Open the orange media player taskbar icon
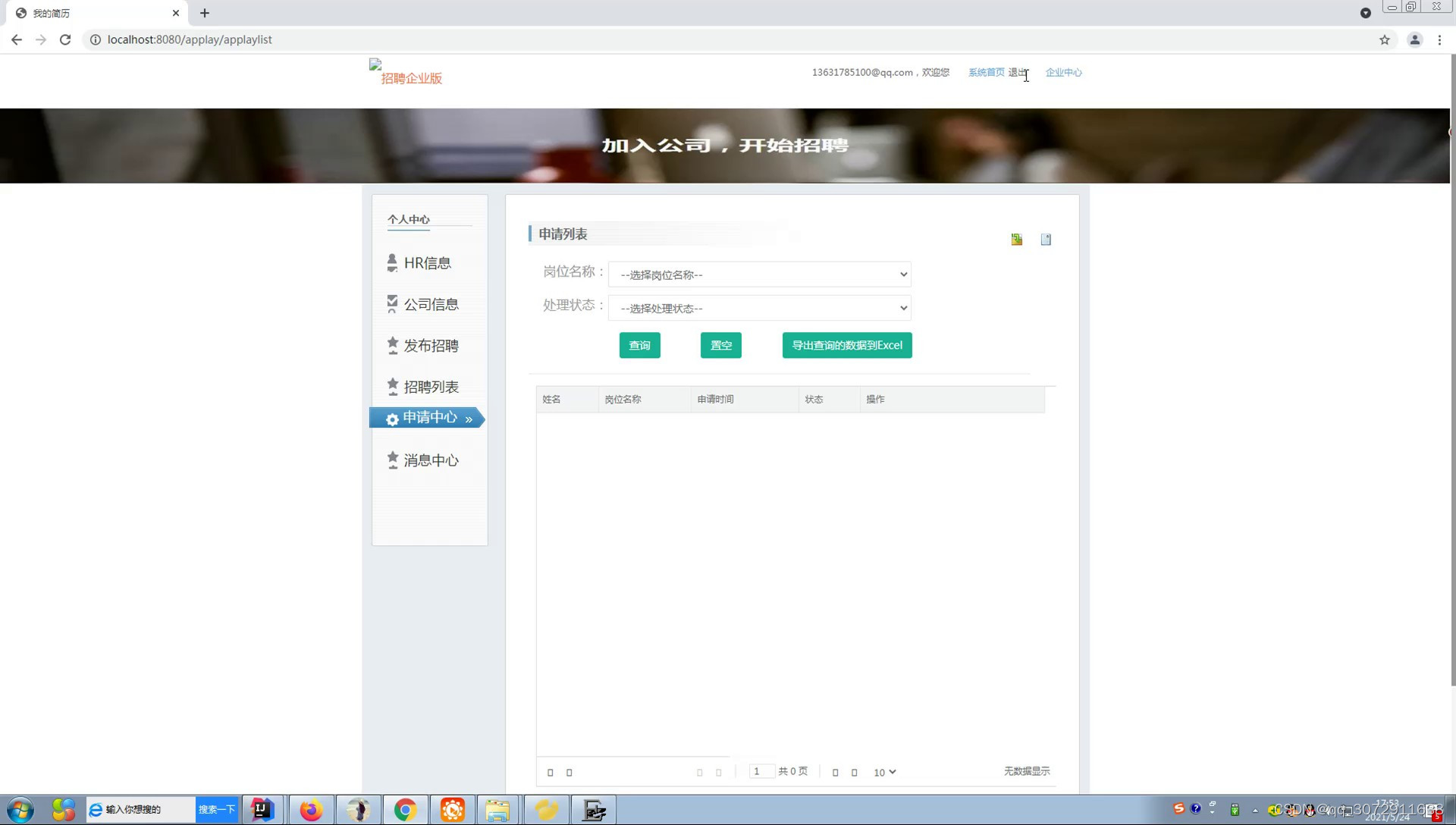This screenshot has height=825, width=1456. point(453,810)
